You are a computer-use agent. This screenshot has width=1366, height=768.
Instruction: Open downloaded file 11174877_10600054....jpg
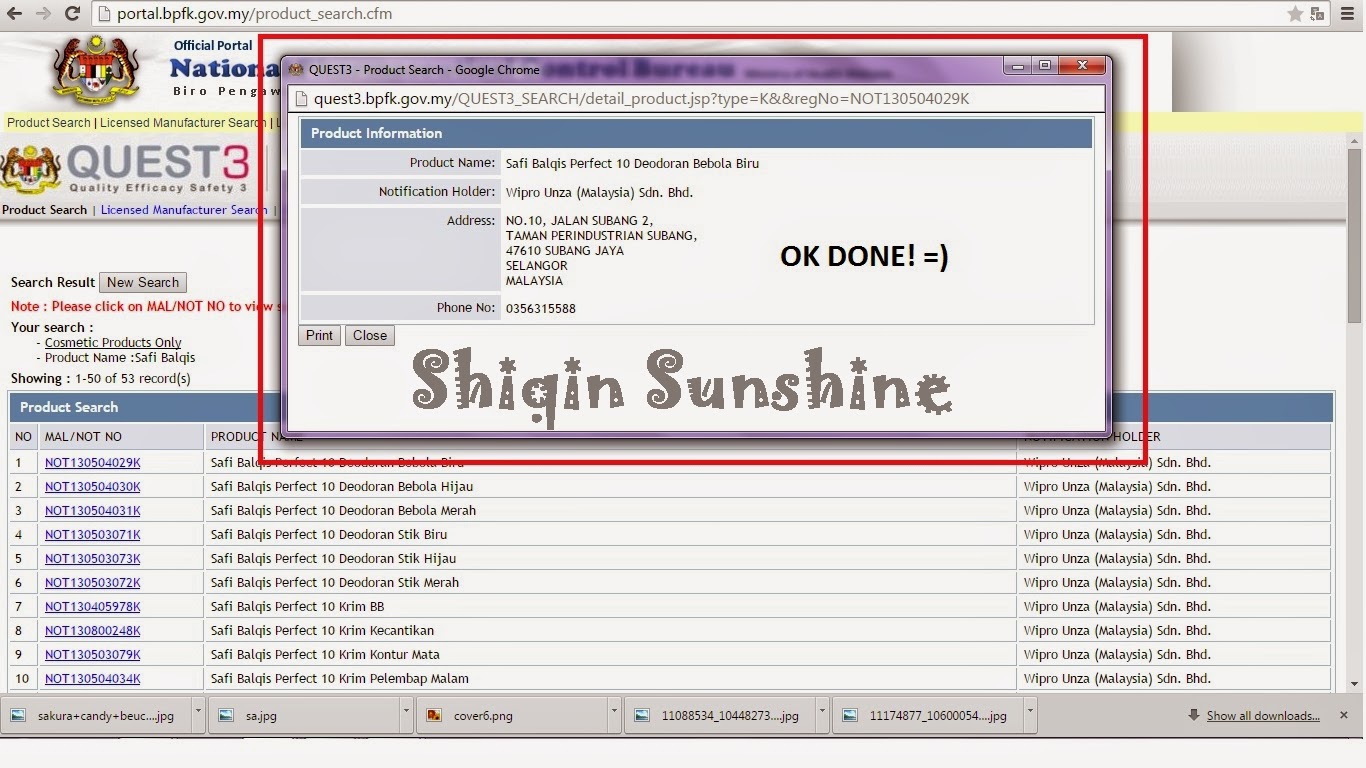coord(929,716)
